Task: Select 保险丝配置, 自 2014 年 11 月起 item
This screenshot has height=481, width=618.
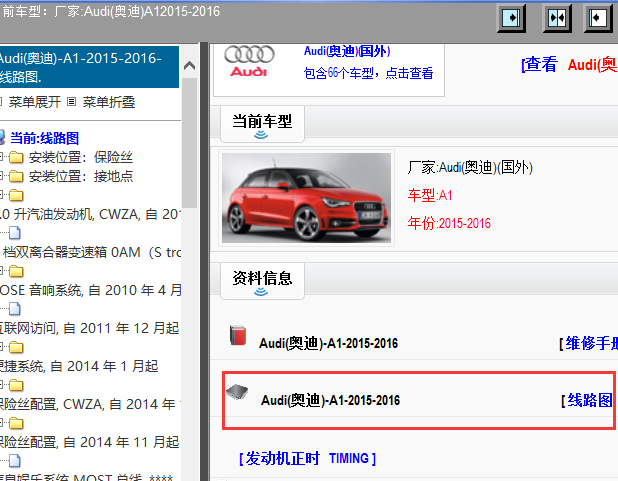Action: (89, 442)
